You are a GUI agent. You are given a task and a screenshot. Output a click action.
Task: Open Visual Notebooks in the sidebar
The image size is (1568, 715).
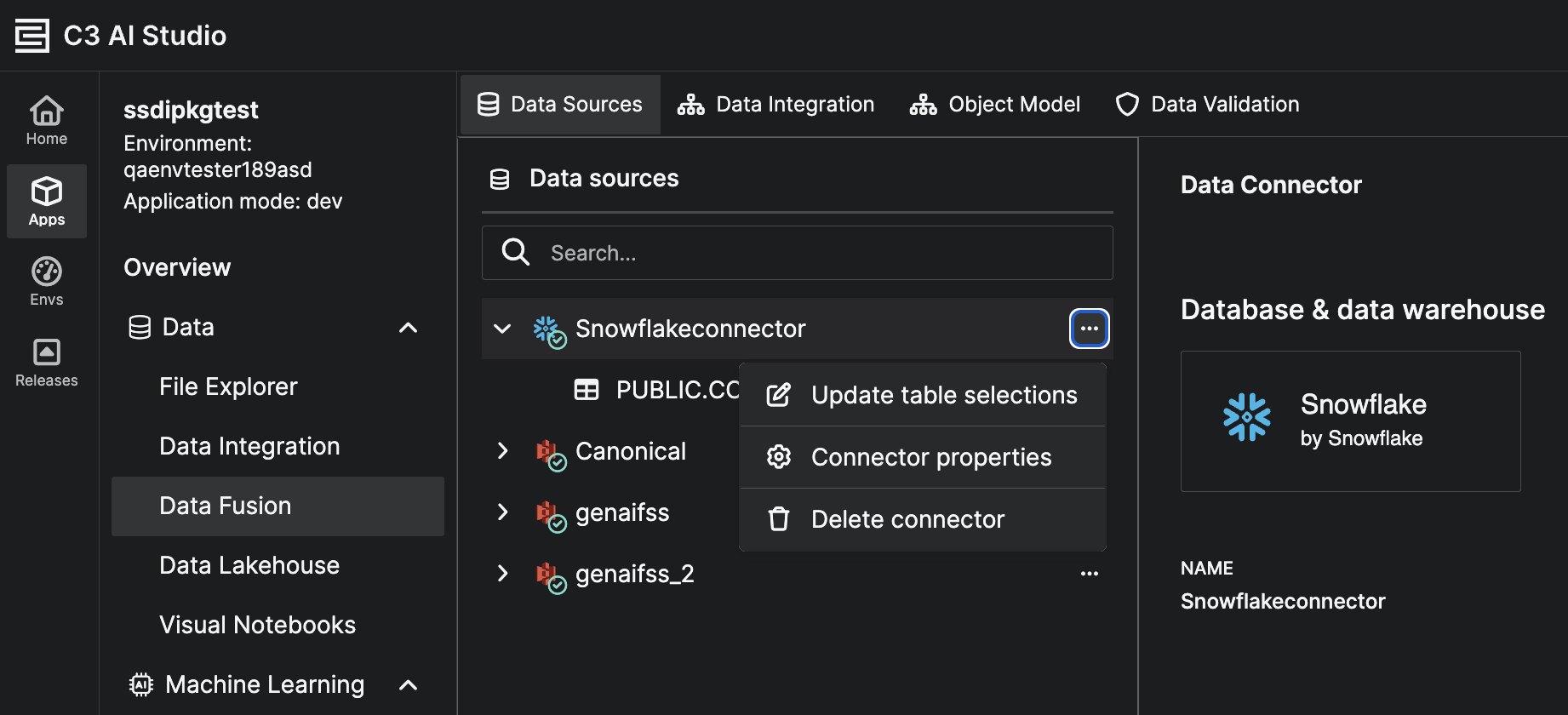tap(257, 625)
